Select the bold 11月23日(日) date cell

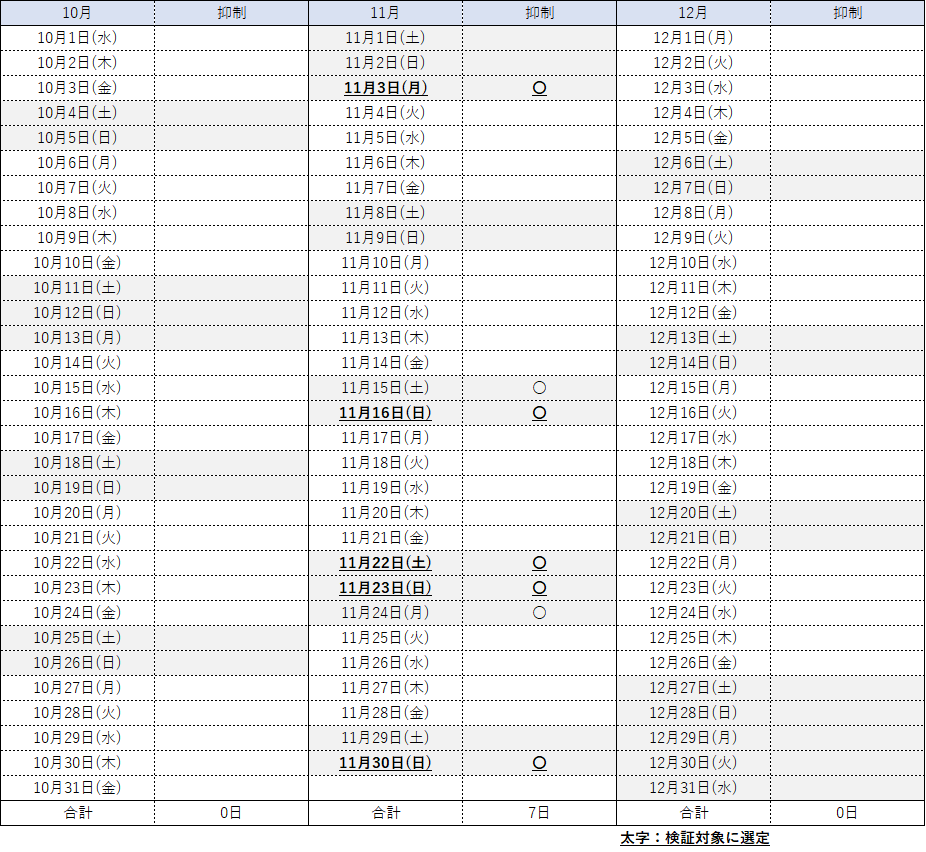pos(385,588)
